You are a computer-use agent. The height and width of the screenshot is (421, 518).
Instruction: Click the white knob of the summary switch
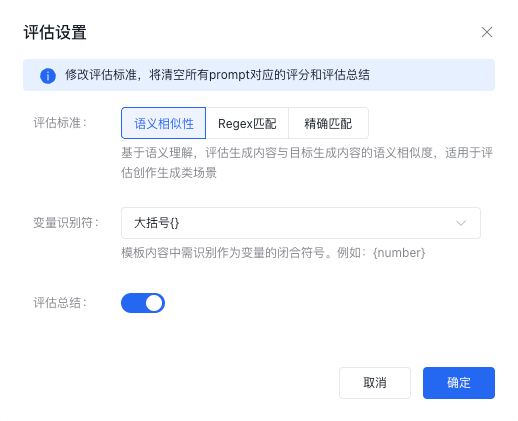[154, 303]
